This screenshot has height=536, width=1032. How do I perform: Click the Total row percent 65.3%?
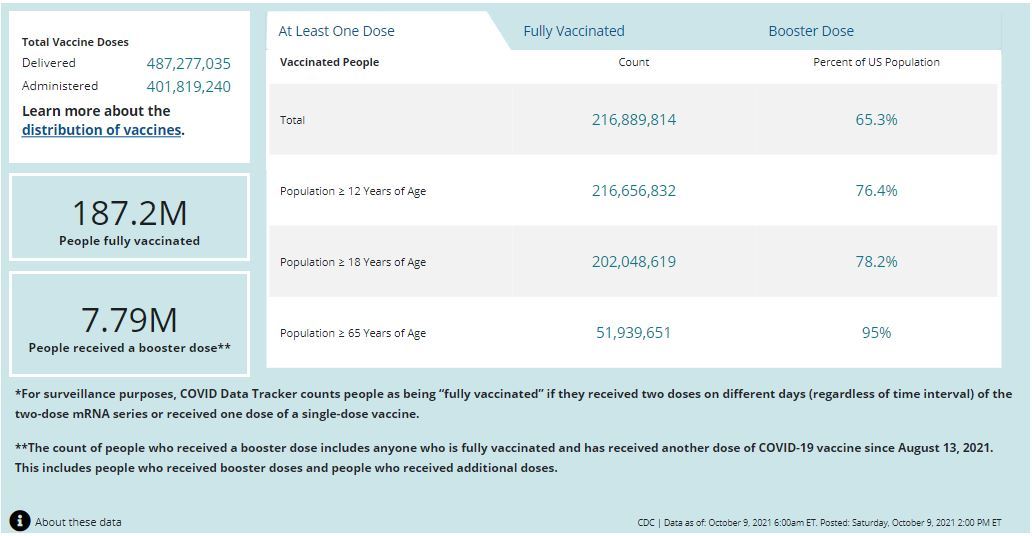876,120
